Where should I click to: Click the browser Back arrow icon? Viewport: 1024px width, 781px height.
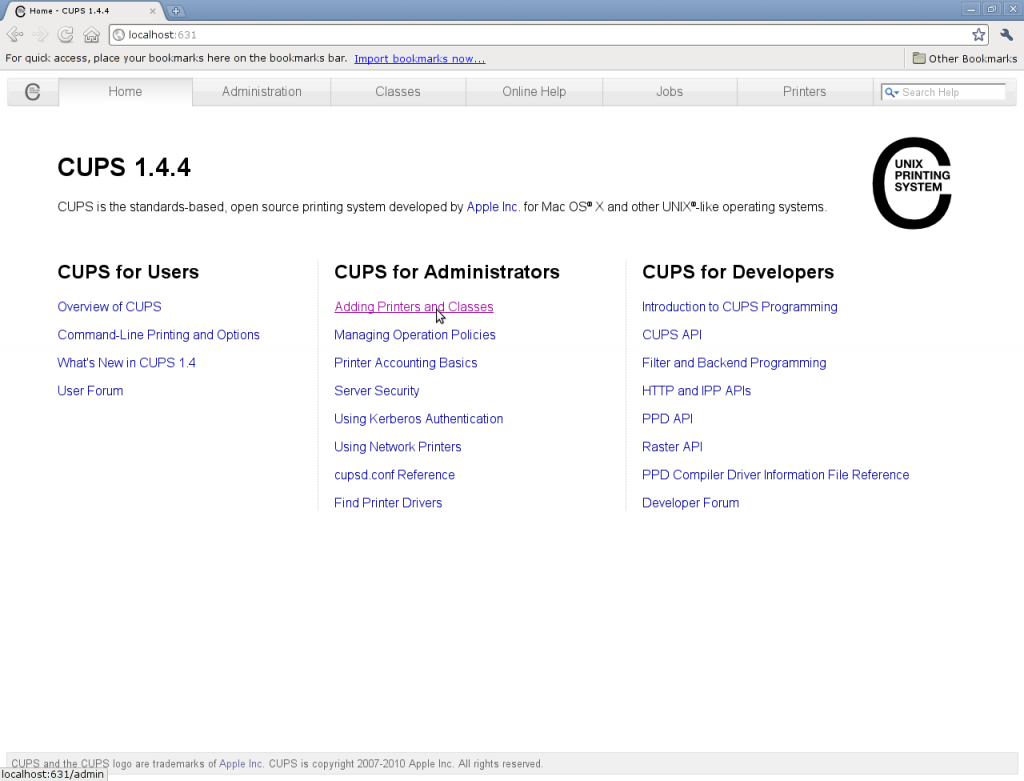(14, 35)
